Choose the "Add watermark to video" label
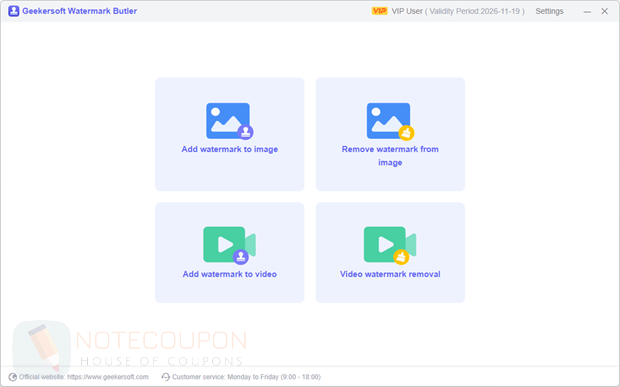This screenshot has height=387, width=620. (230, 274)
